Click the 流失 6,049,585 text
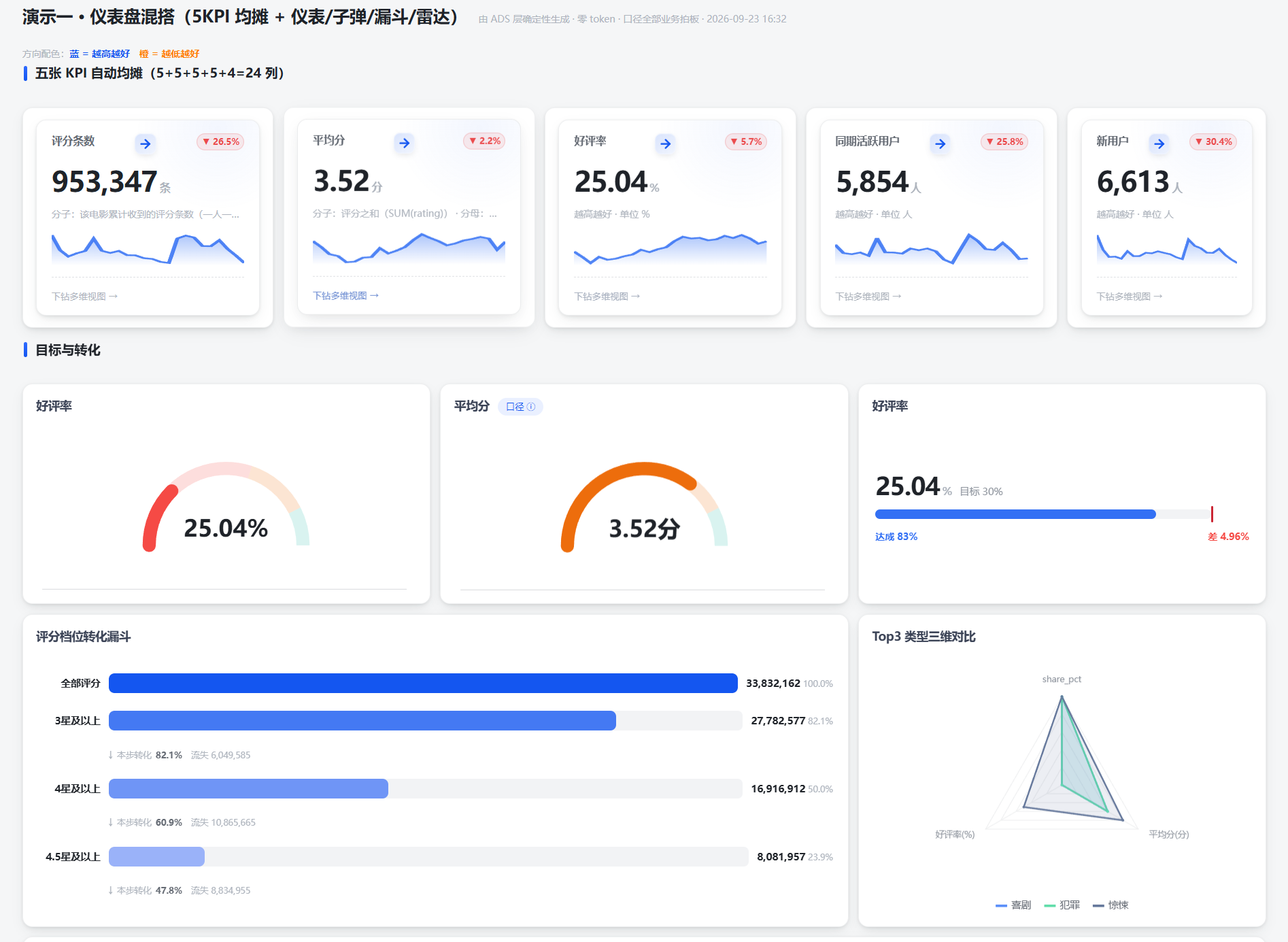 (221, 755)
